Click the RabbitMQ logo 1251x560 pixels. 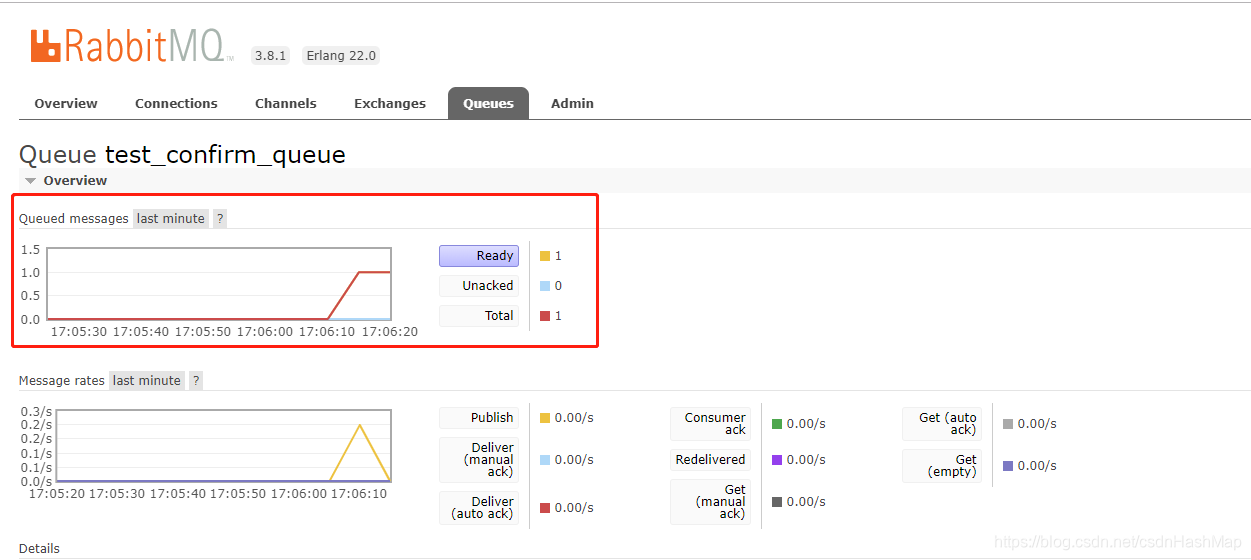tap(132, 47)
